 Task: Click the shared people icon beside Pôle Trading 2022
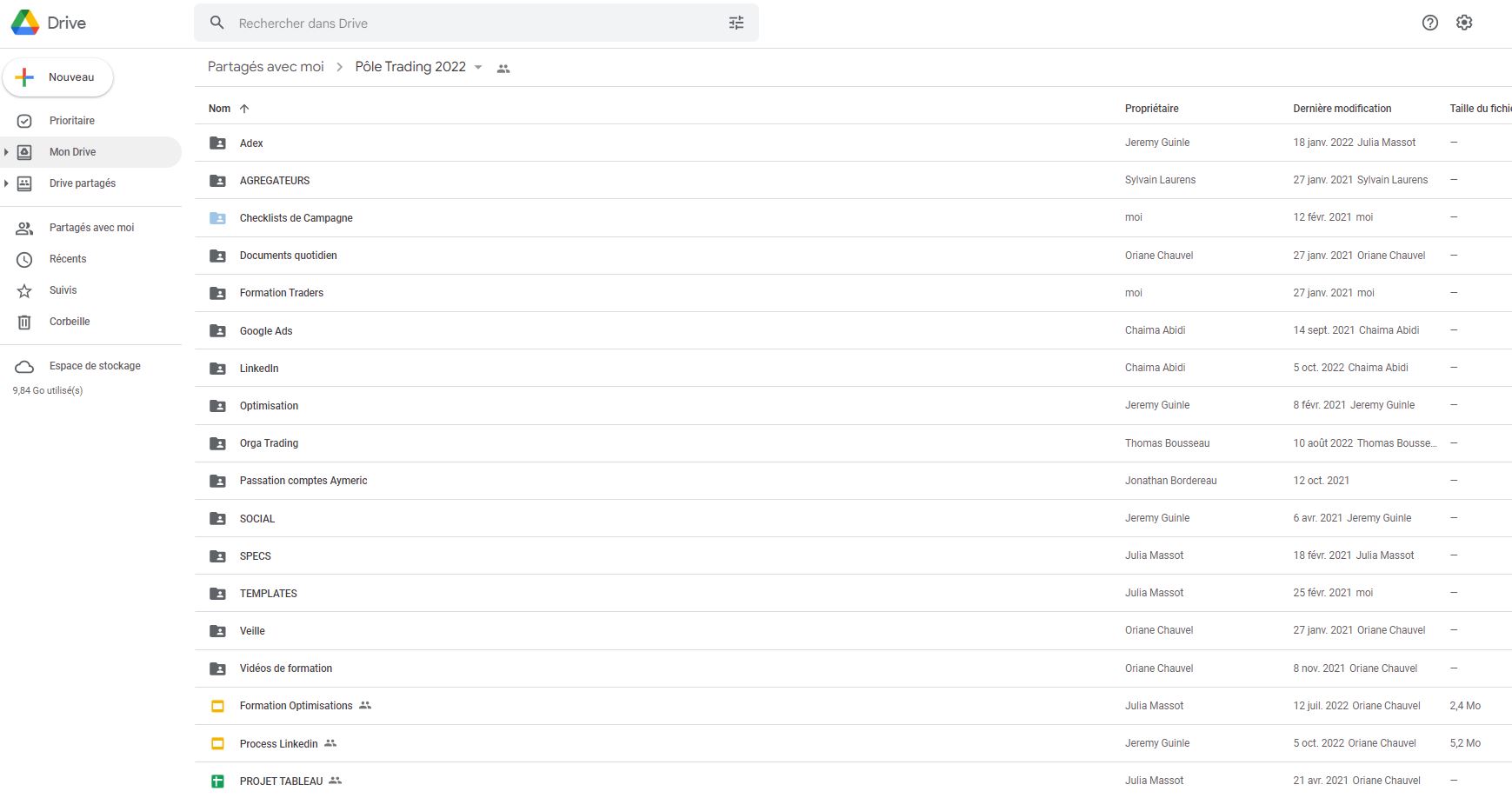tap(503, 68)
